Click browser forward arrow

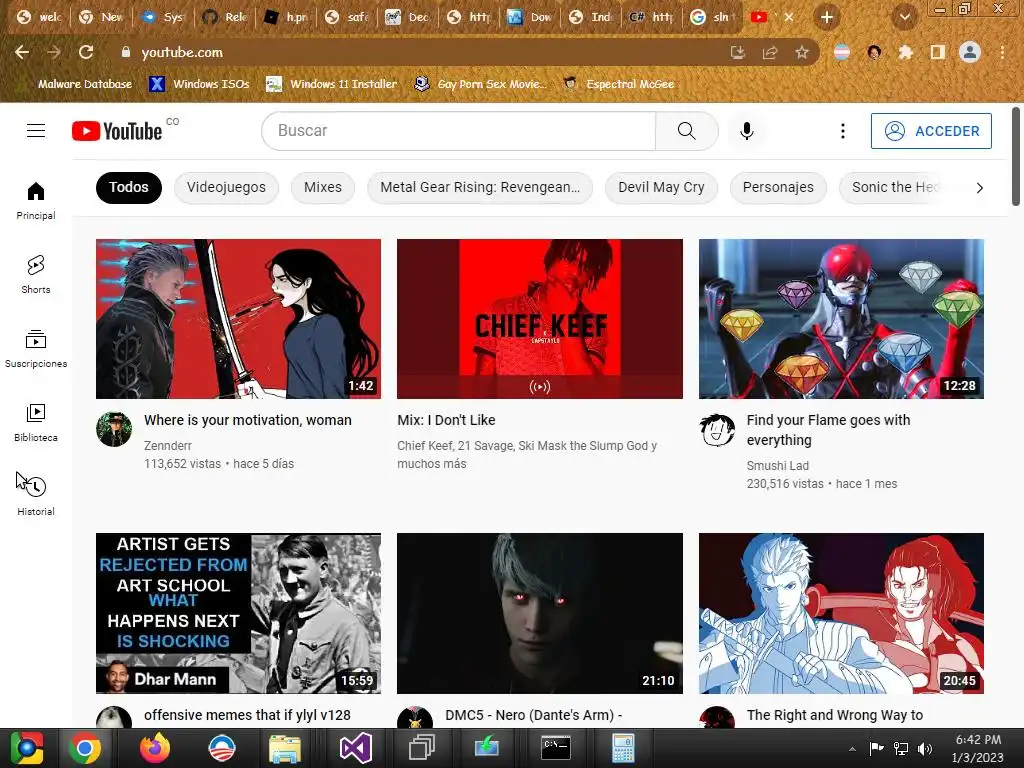[54, 52]
